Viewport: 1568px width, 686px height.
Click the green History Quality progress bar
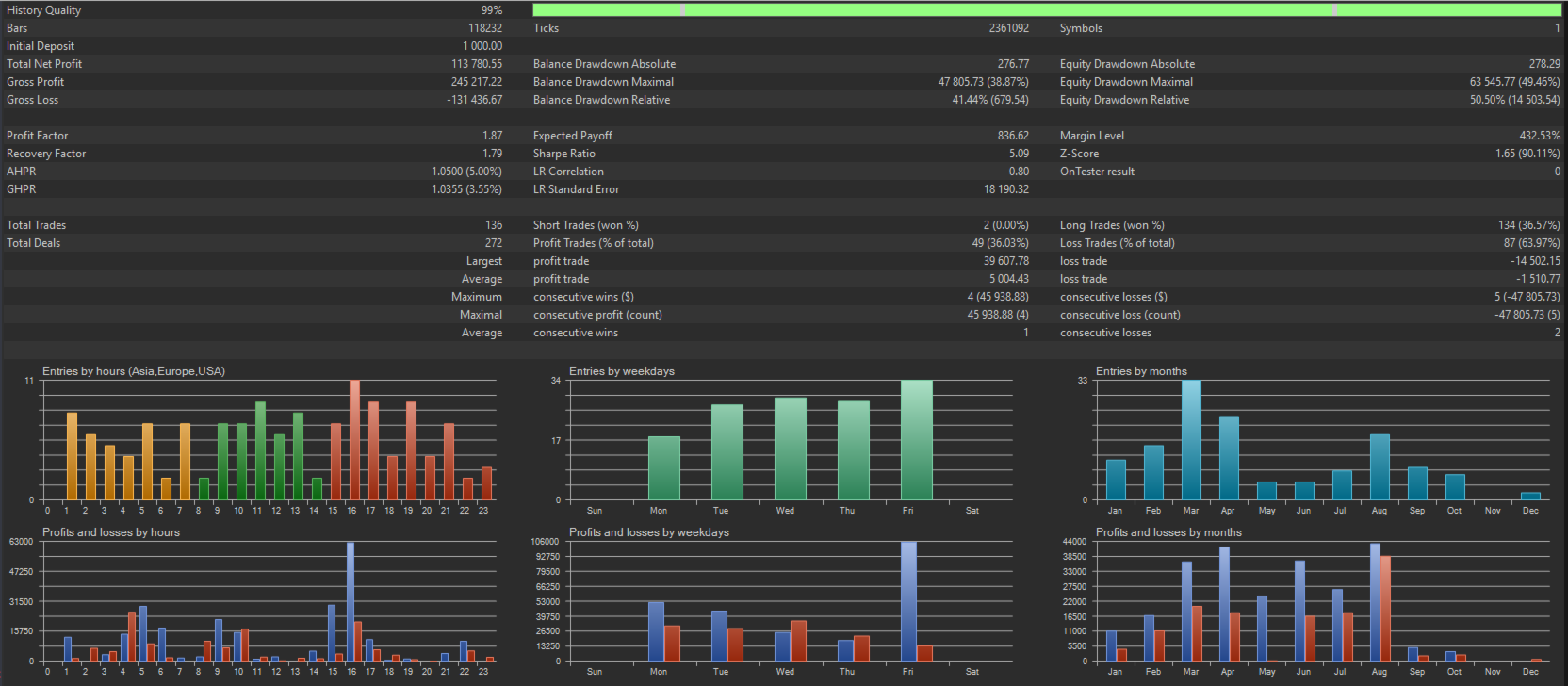pos(1046,9)
